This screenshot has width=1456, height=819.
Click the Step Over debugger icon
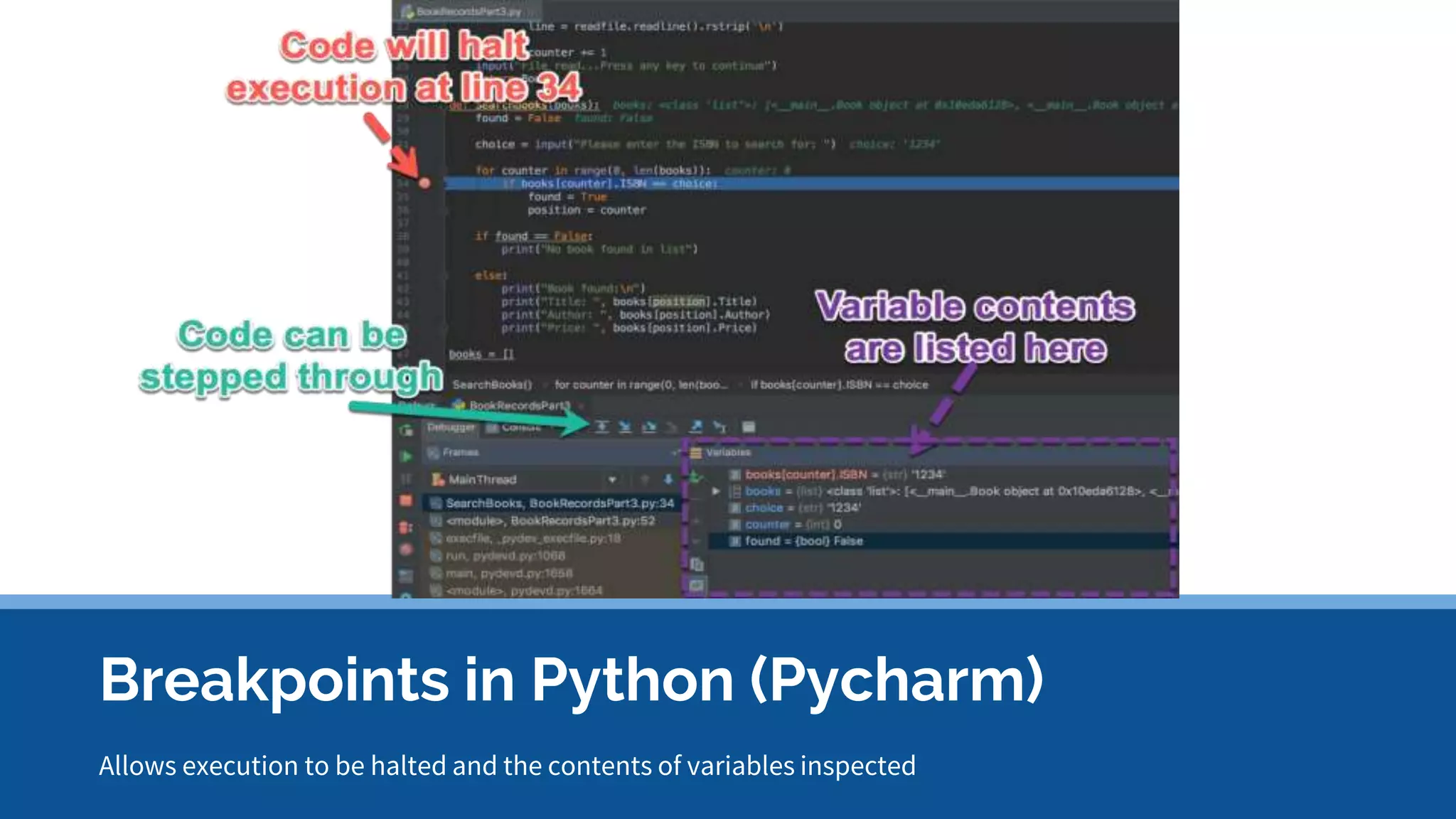click(x=601, y=427)
